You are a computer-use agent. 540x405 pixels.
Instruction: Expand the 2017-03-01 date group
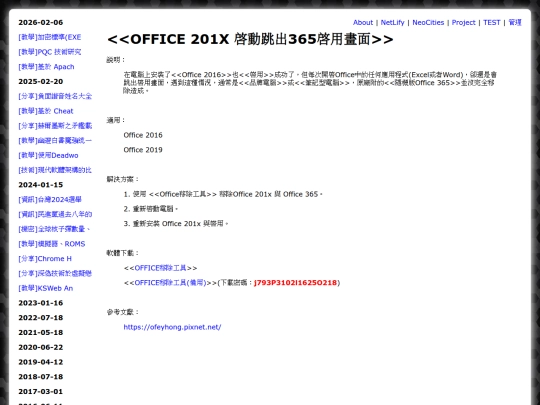pyautogui.click(x=41, y=392)
